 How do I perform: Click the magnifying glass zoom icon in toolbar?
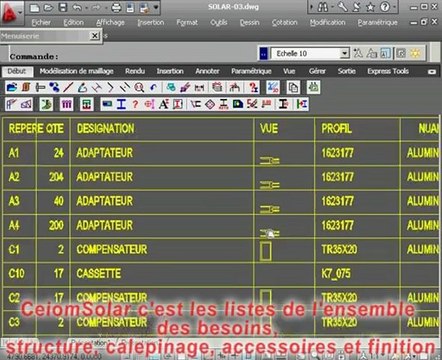click(x=139, y=88)
